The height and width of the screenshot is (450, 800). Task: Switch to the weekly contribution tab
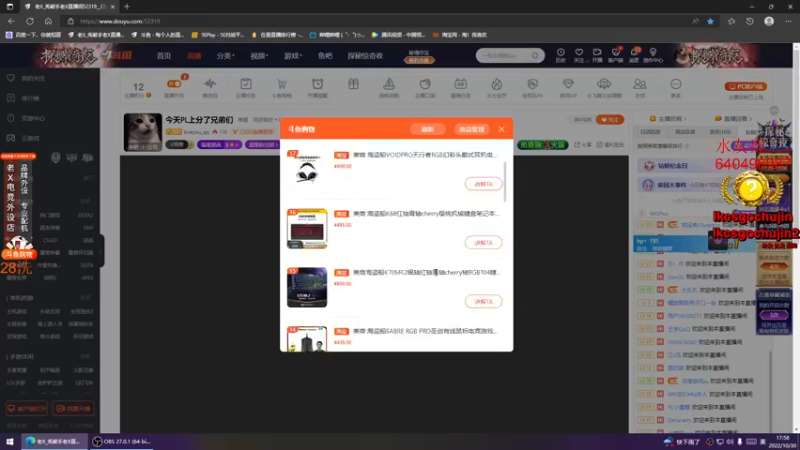pyautogui.click(x=685, y=132)
